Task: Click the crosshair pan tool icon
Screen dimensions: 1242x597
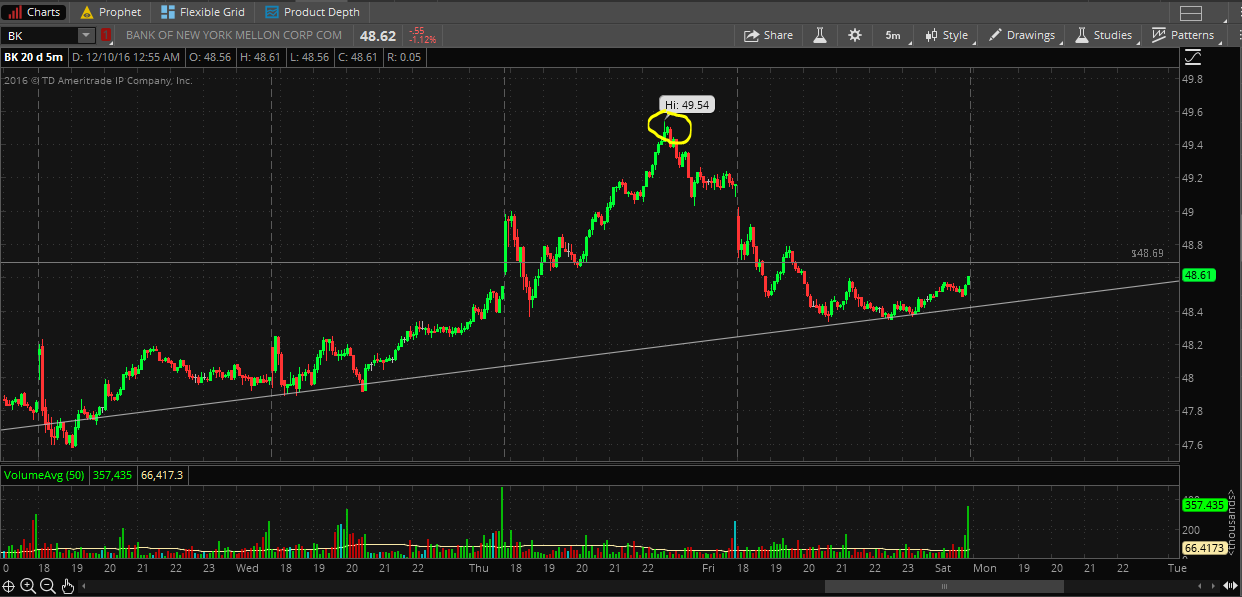Action: click(x=9, y=586)
